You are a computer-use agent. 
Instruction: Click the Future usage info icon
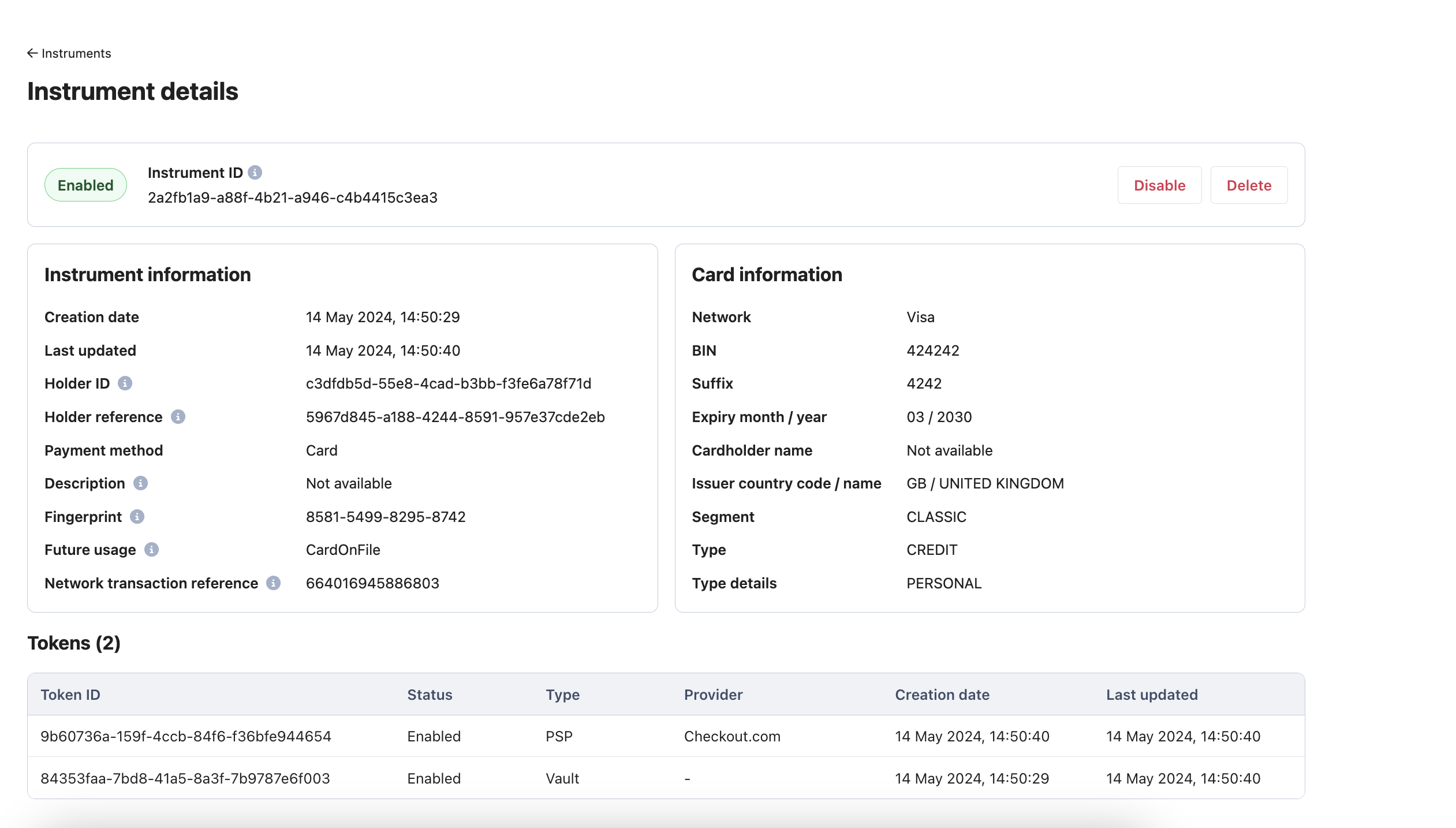tap(151, 550)
